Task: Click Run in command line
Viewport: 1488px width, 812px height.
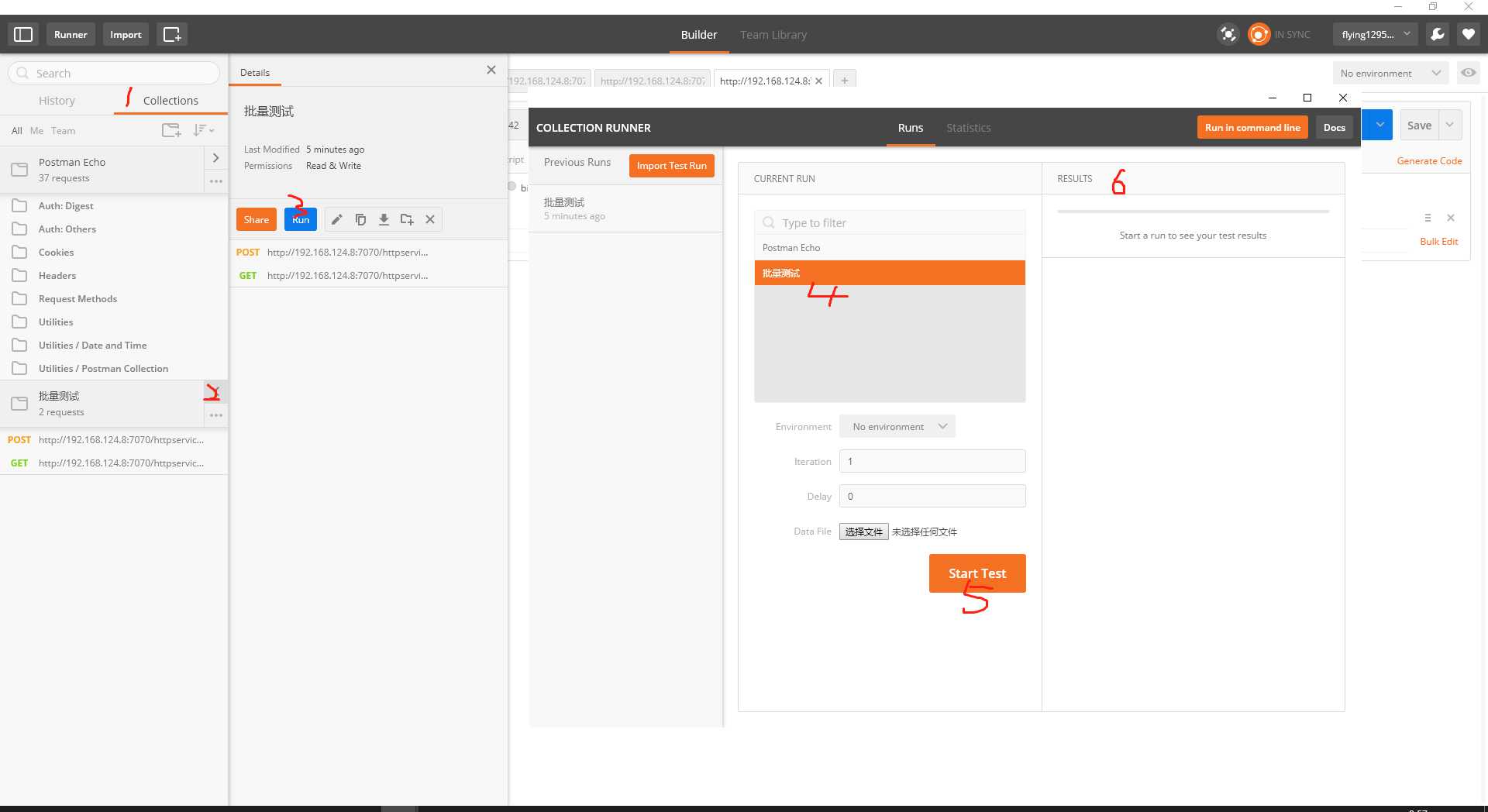Action: (1252, 128)
